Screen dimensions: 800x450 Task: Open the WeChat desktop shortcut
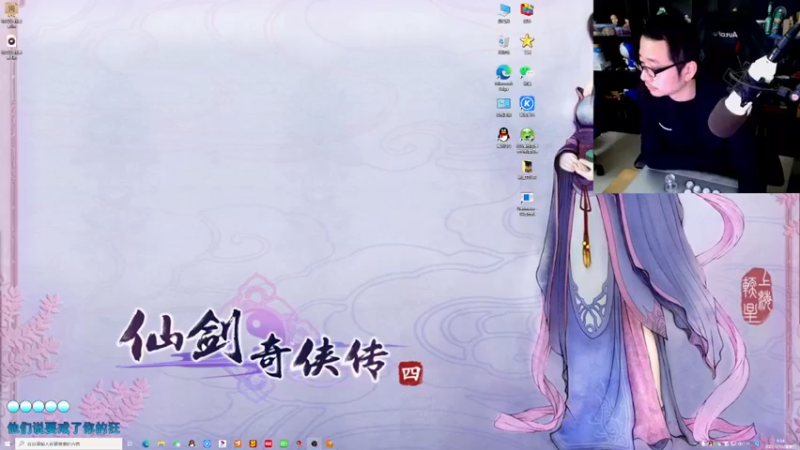point(527,75)
